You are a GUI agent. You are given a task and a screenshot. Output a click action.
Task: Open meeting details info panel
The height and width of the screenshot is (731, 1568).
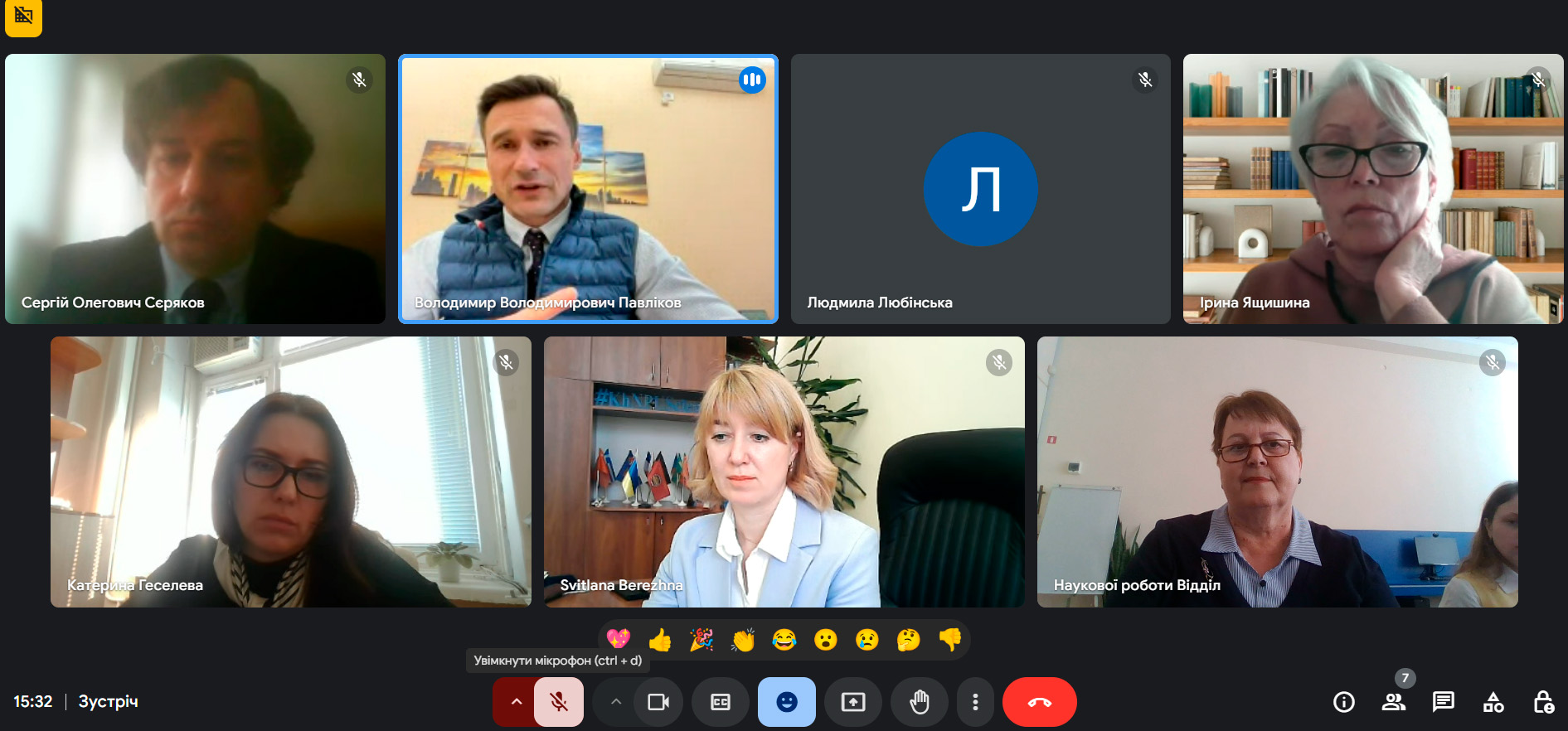tap(1343, 702)
